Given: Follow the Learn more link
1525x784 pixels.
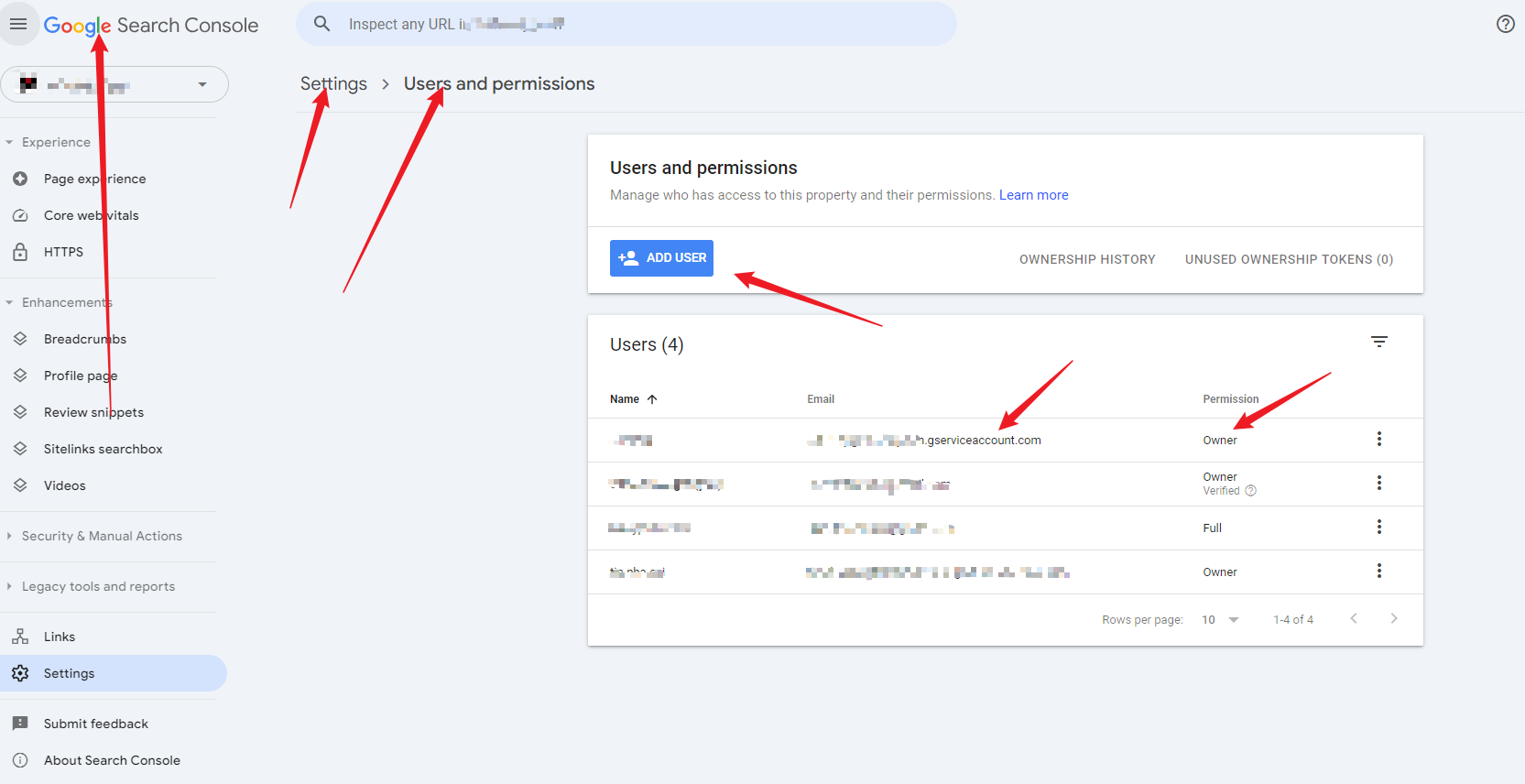Looking at the screenshot, I should click(x=1033, y=195).
